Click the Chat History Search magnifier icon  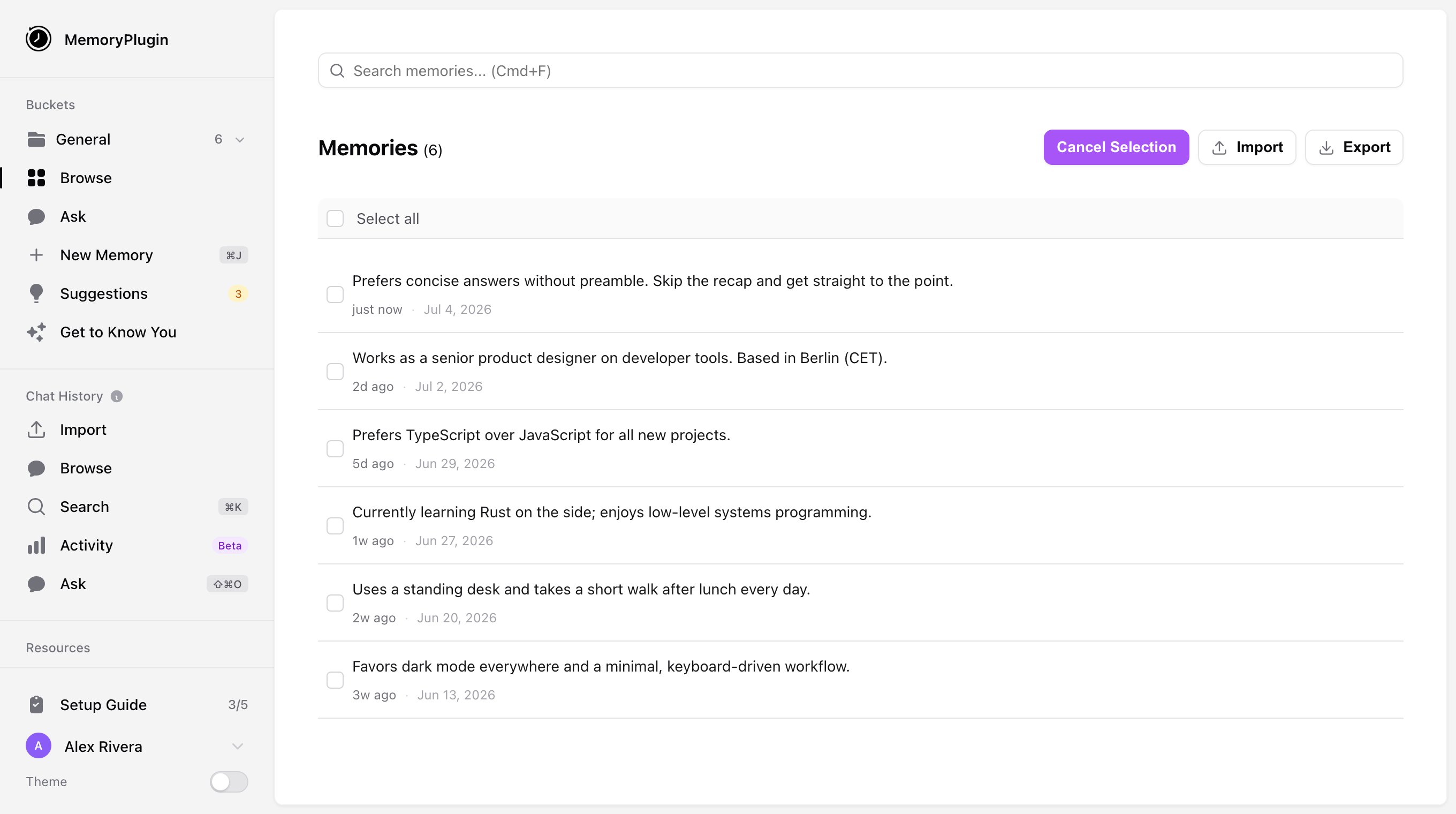click(x=36, y=507)
